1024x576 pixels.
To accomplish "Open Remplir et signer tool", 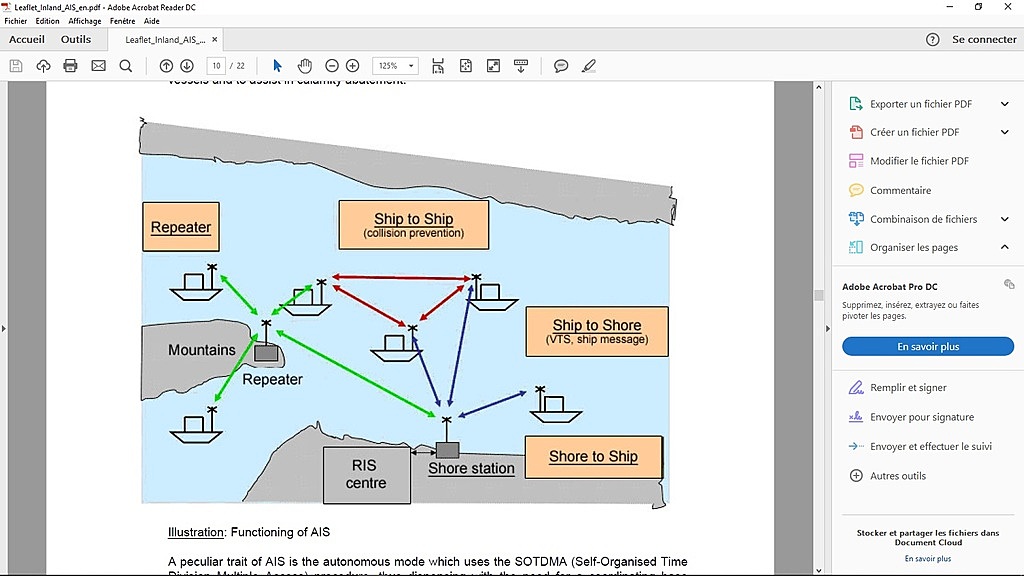I will click(x=908, y=387).
